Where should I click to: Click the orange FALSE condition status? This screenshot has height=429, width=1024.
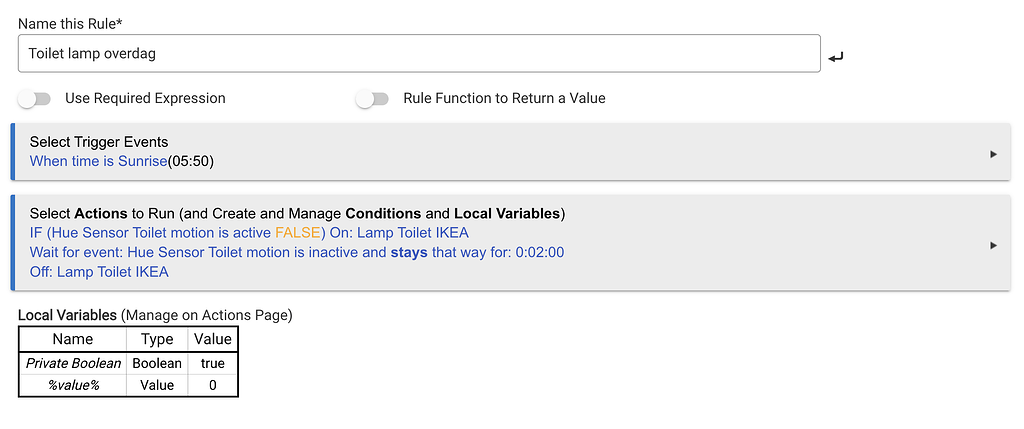point(299,233)
